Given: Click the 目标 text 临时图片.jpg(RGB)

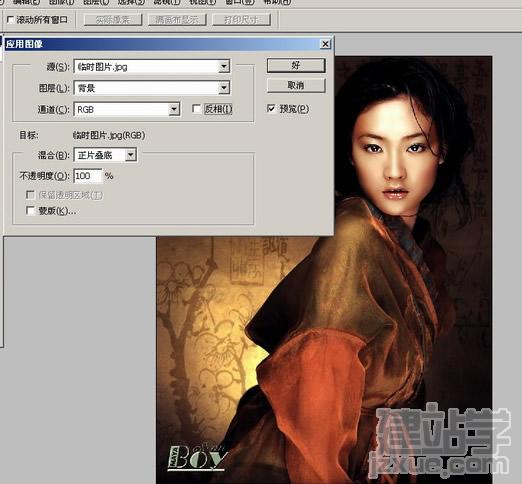Looking at the screenshot, I should 109,135.
